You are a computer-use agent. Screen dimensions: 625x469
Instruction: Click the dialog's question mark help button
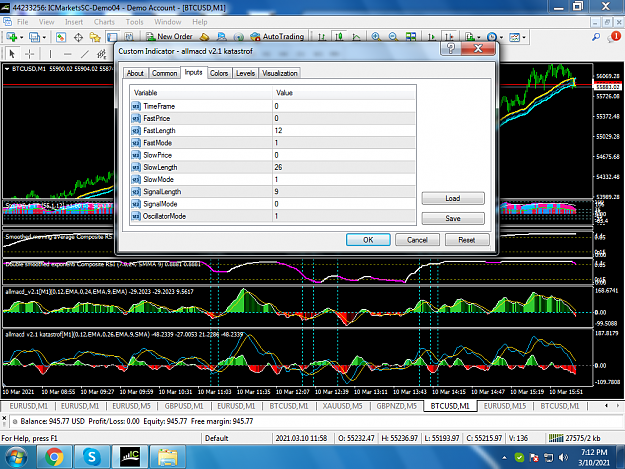click(451, 49)
